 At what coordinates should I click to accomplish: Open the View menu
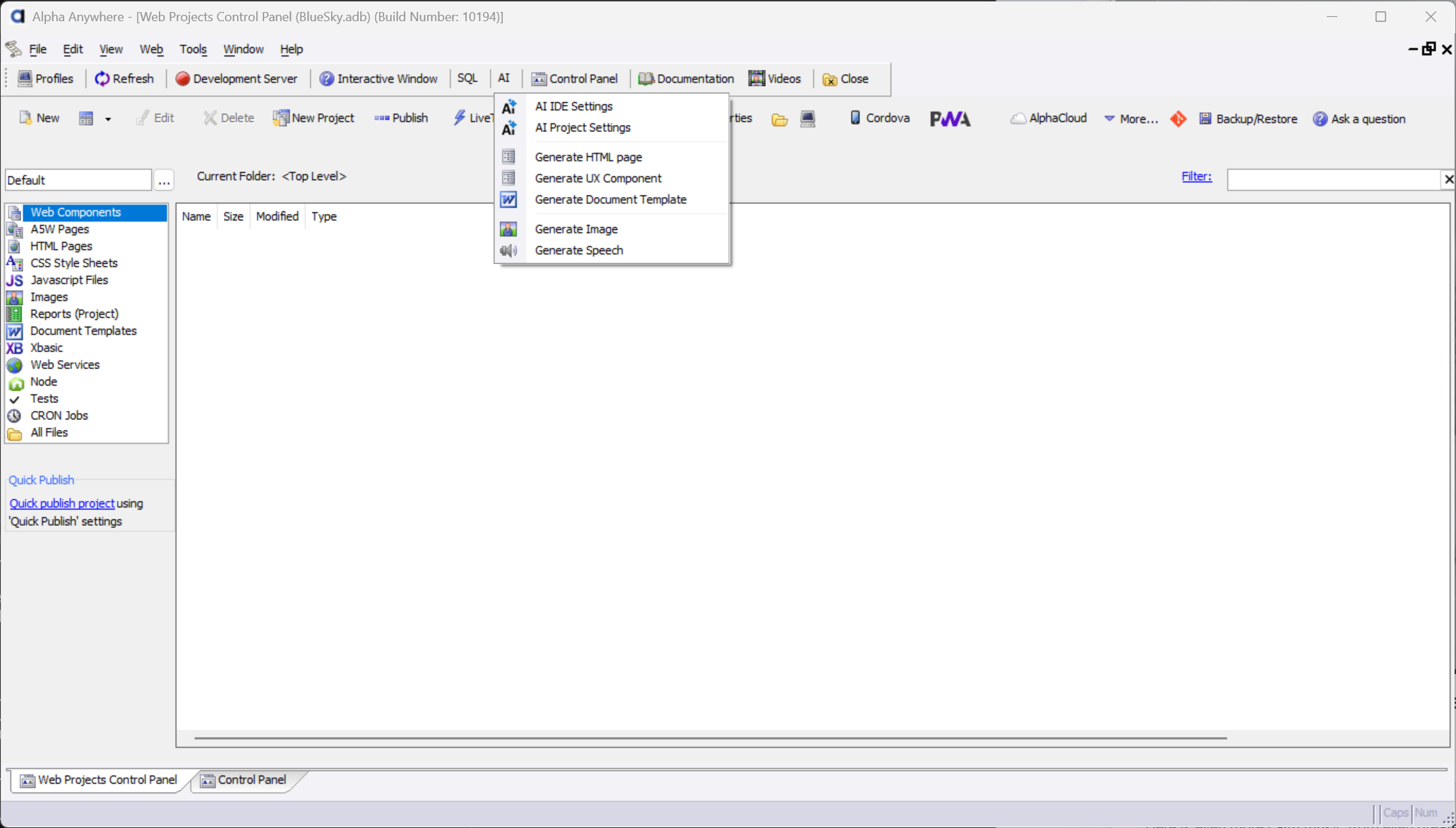[x=111, y=49]
